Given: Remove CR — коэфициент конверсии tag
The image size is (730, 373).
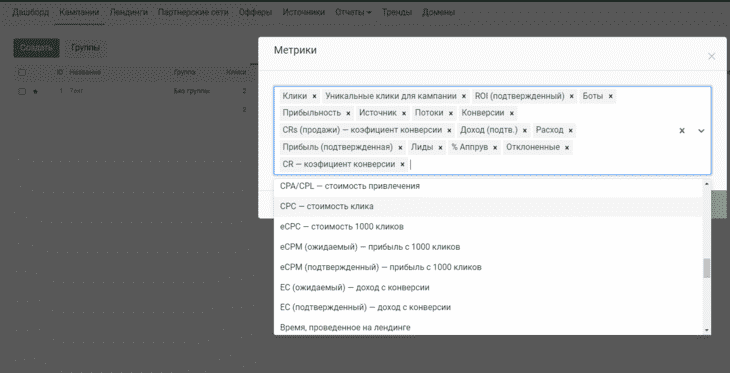Looking at the screenshot, I should click(402, 164).
